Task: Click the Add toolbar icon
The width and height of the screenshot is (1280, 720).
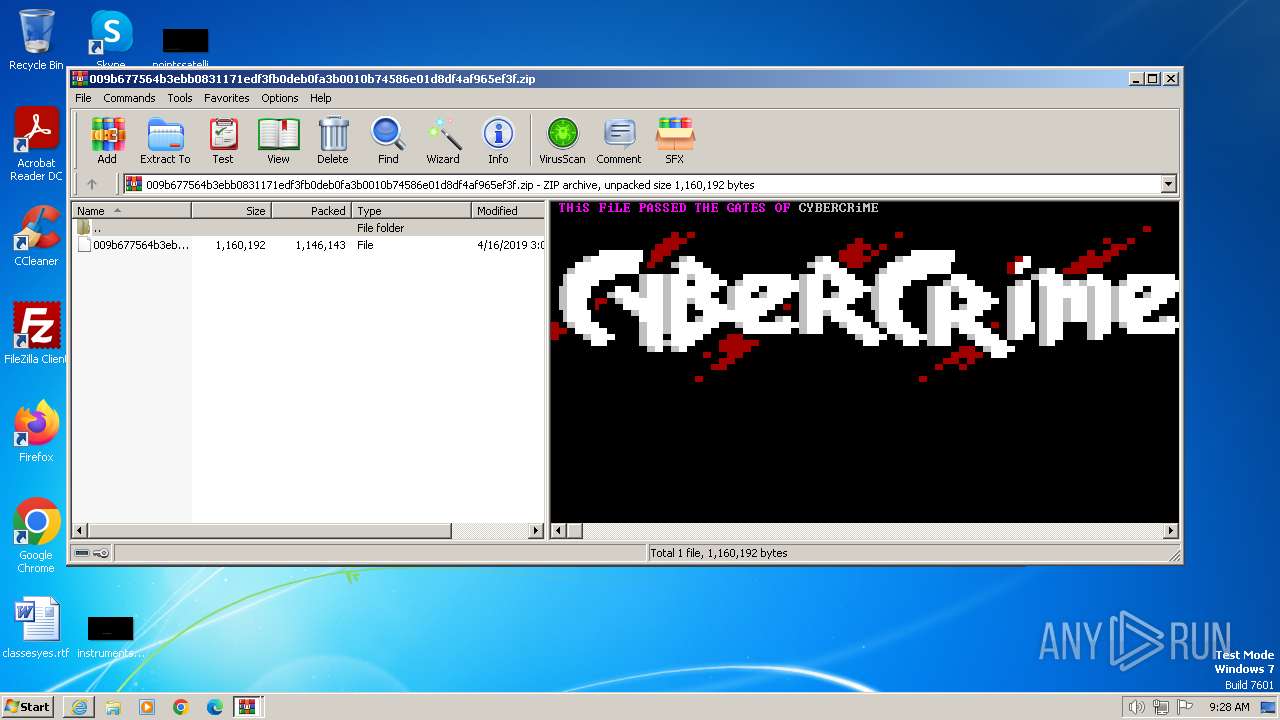Action: (x=107, y=141)
